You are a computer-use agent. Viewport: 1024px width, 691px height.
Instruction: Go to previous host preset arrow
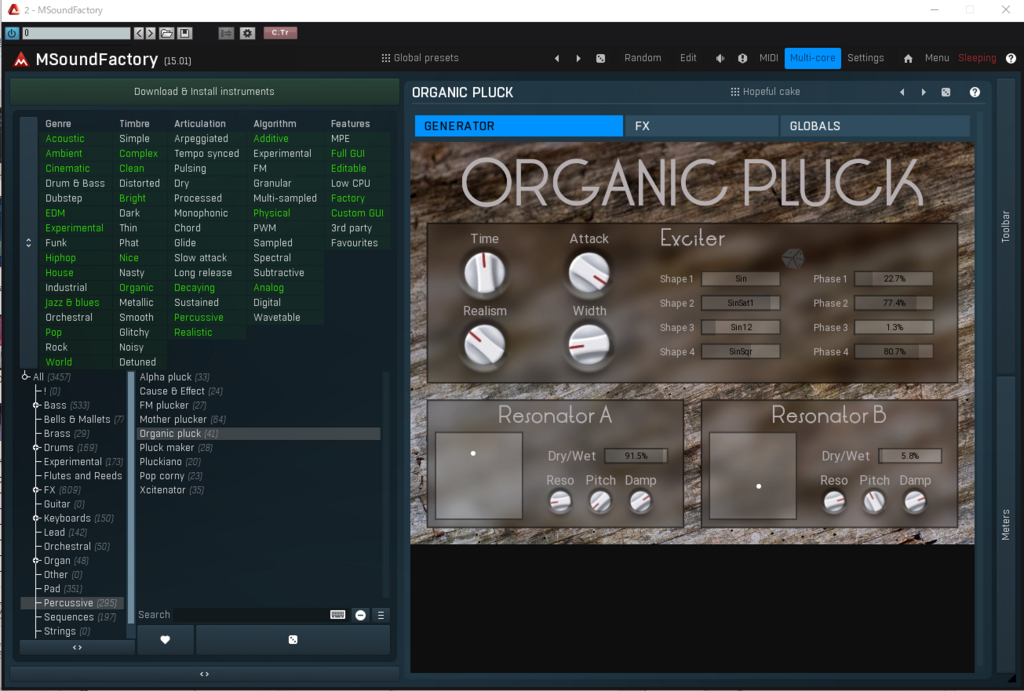(x=138, y=33)
